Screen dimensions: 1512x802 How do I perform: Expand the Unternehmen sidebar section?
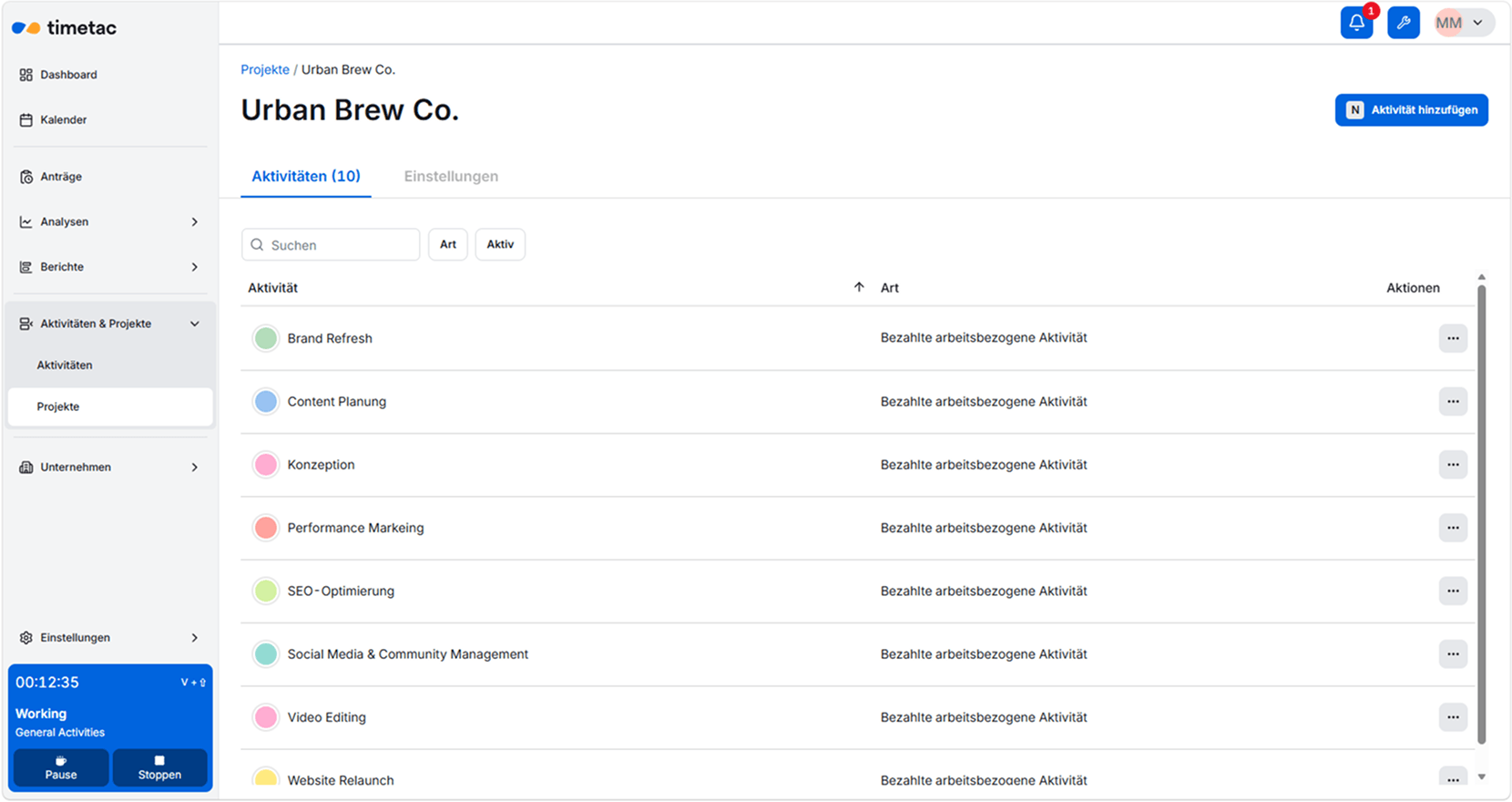tap(109, 468)
